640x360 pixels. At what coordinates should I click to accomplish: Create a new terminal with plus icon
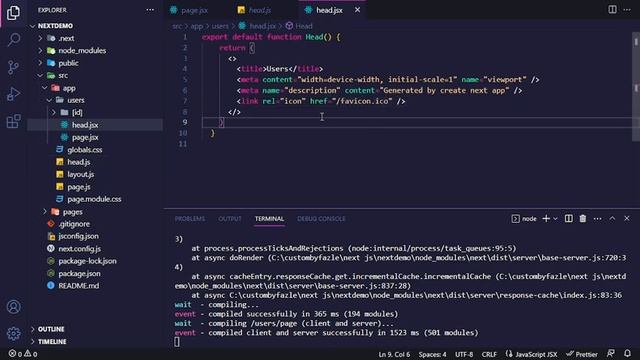pyautogui.click(x=546, y=219)
